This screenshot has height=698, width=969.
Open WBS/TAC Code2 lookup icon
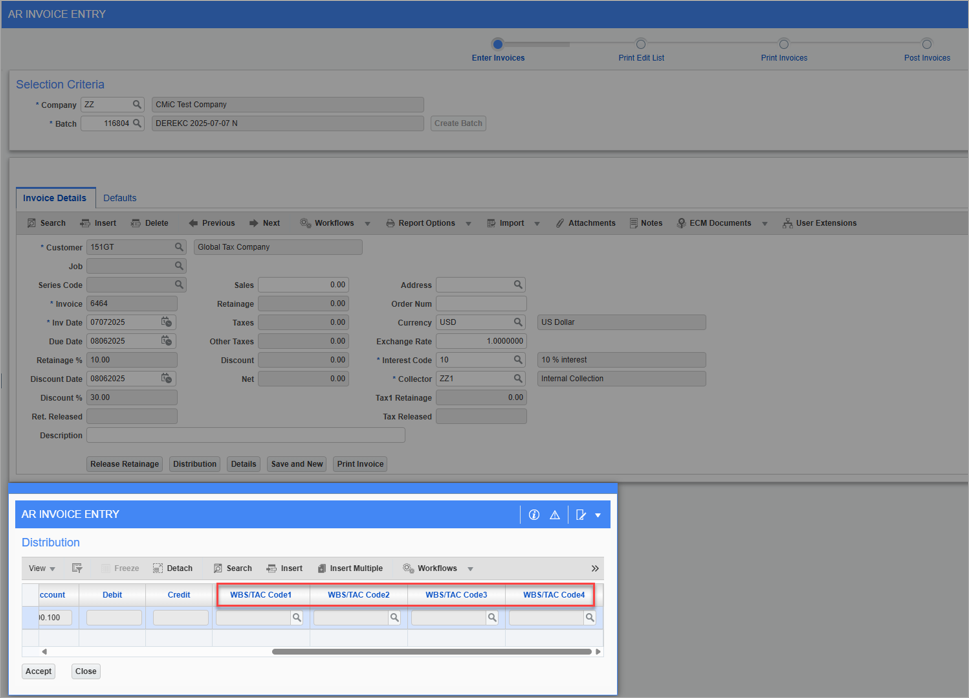pos(394,618)
